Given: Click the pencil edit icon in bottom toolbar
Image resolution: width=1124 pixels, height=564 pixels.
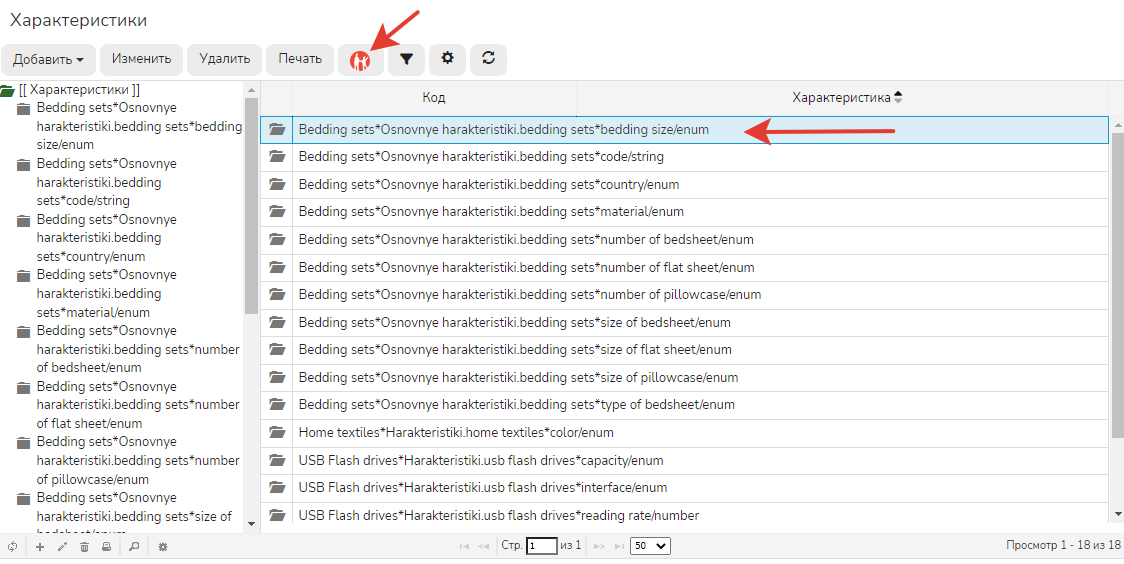Looking at the screenshot, I should click(62, 547).
